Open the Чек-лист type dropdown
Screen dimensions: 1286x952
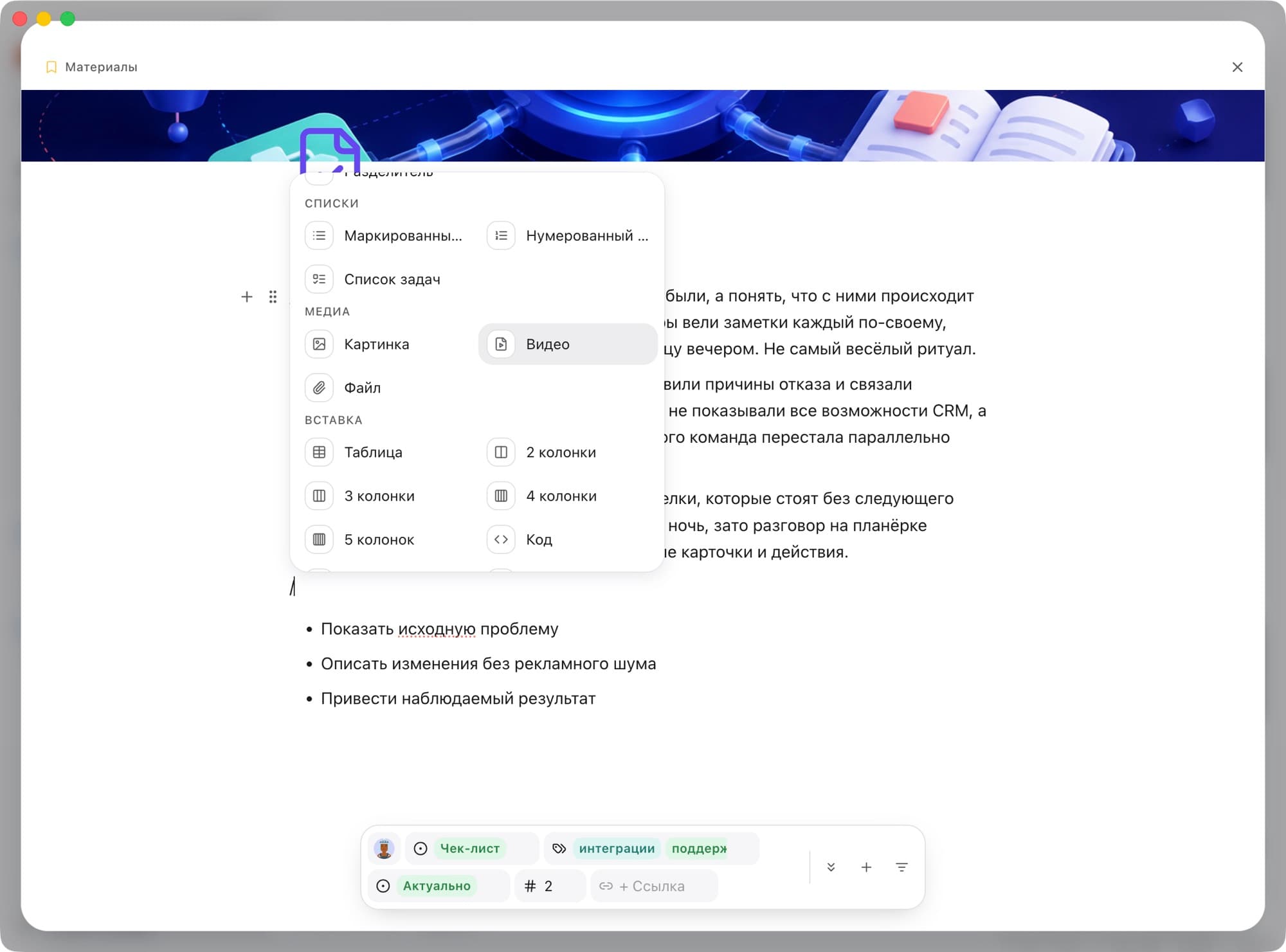pyautogui.click(x=471, y=849)
